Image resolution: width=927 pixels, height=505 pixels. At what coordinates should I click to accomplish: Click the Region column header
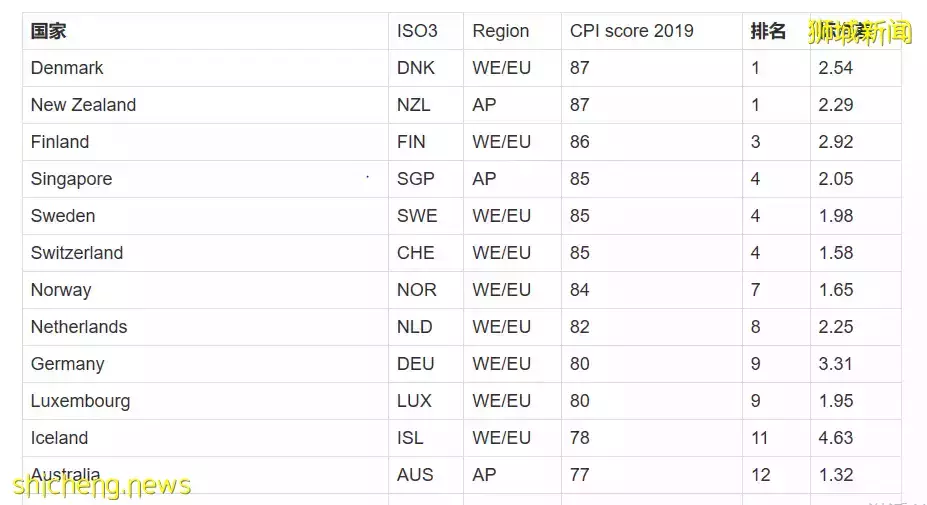pos(500,31)
